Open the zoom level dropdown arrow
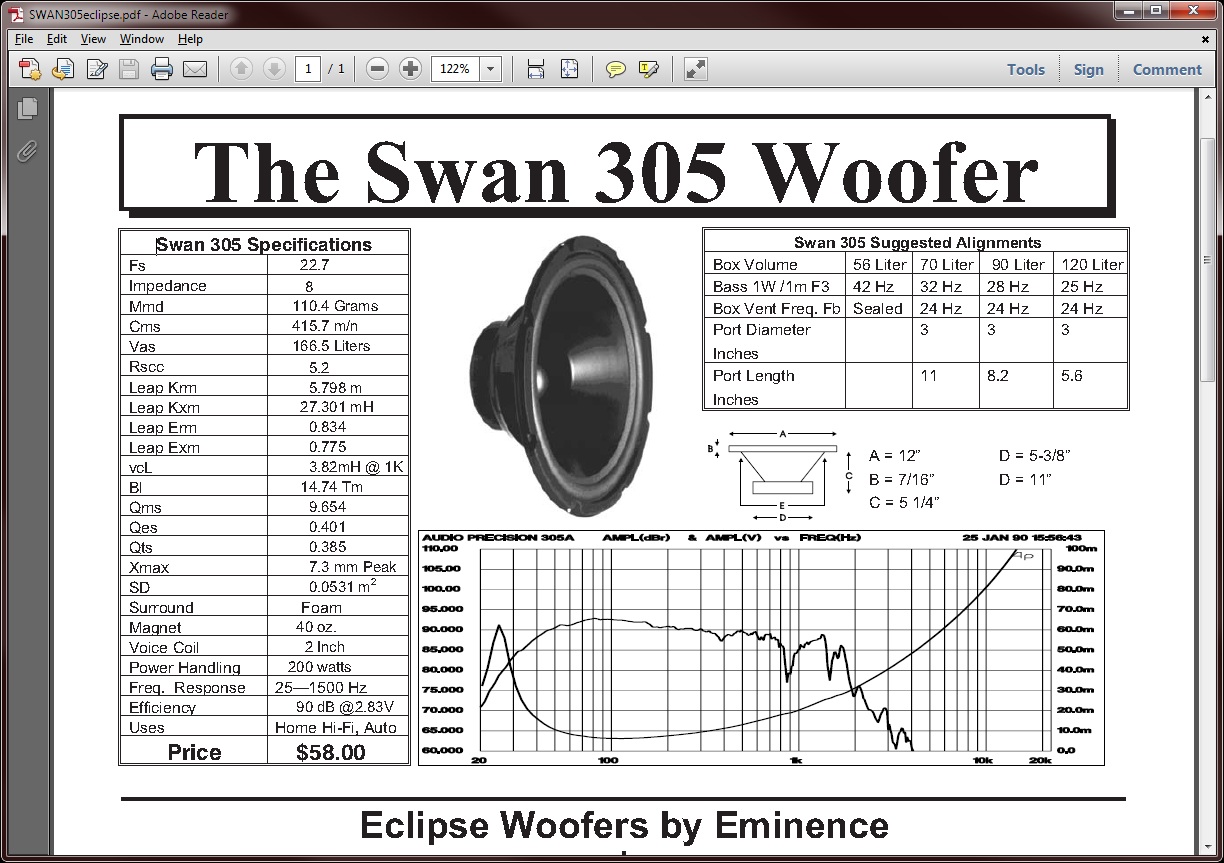This screenshot has width=1224, height=863. pos(491,69)
